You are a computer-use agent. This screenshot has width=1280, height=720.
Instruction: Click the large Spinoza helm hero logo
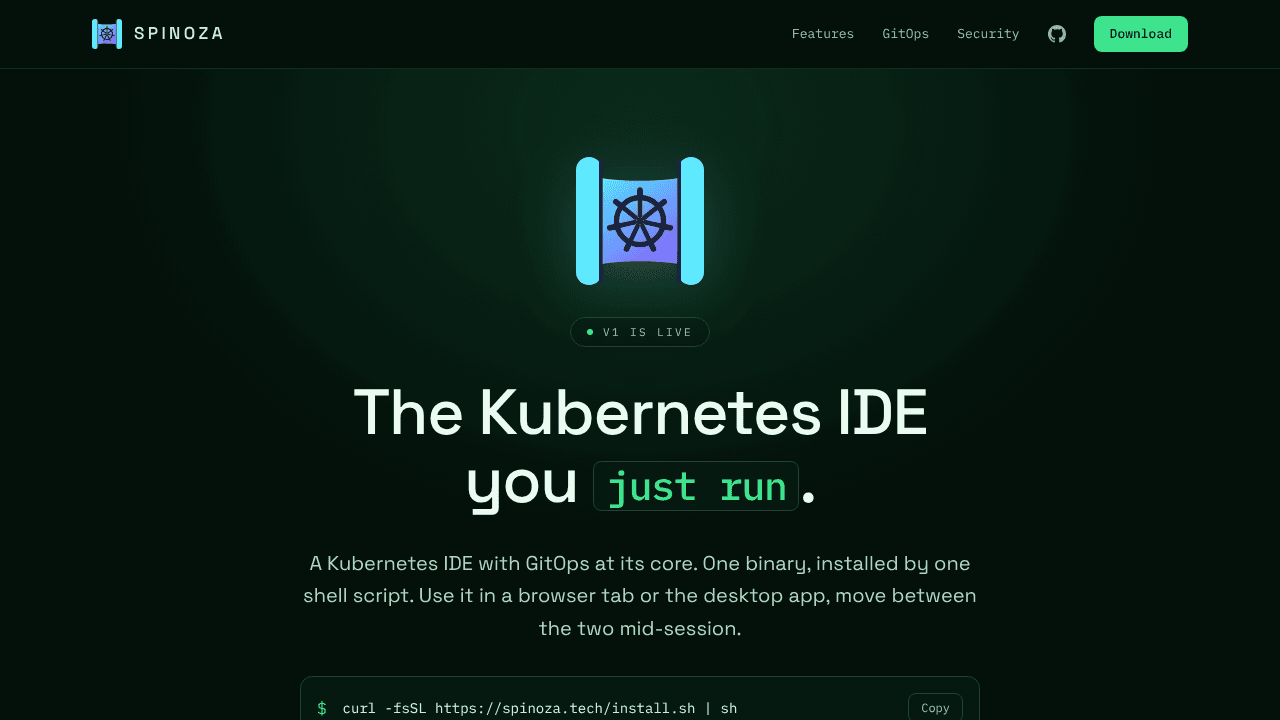pyautogui.click(x=640, y=221)
